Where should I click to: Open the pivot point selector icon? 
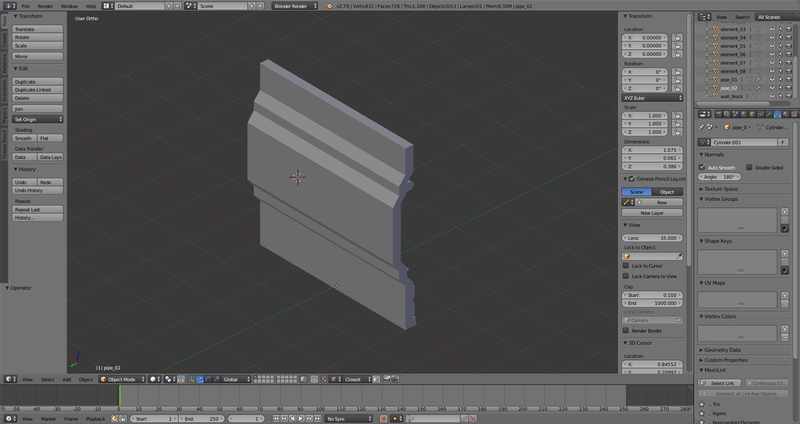[170, 379]
